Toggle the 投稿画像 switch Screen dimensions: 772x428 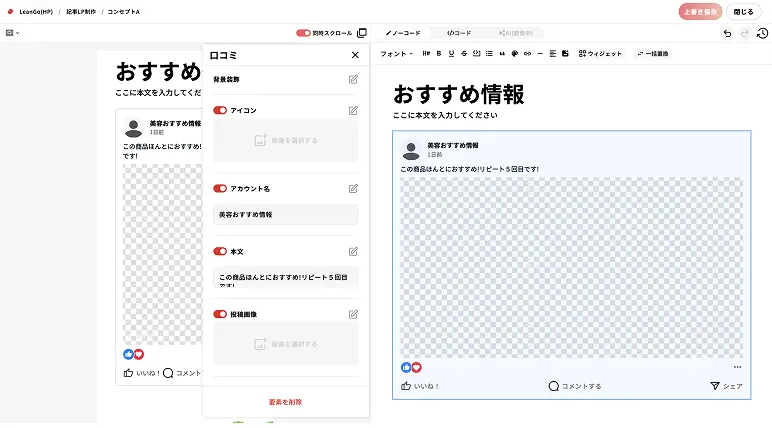(x=220, y=314)
